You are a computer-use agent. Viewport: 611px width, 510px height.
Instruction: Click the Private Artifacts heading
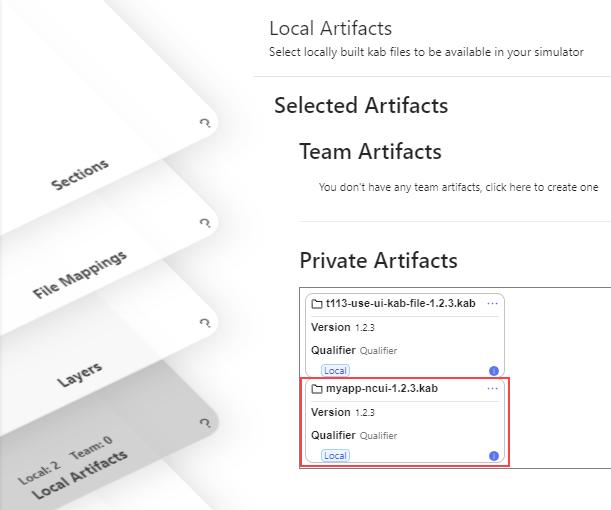tap(378, 260)
